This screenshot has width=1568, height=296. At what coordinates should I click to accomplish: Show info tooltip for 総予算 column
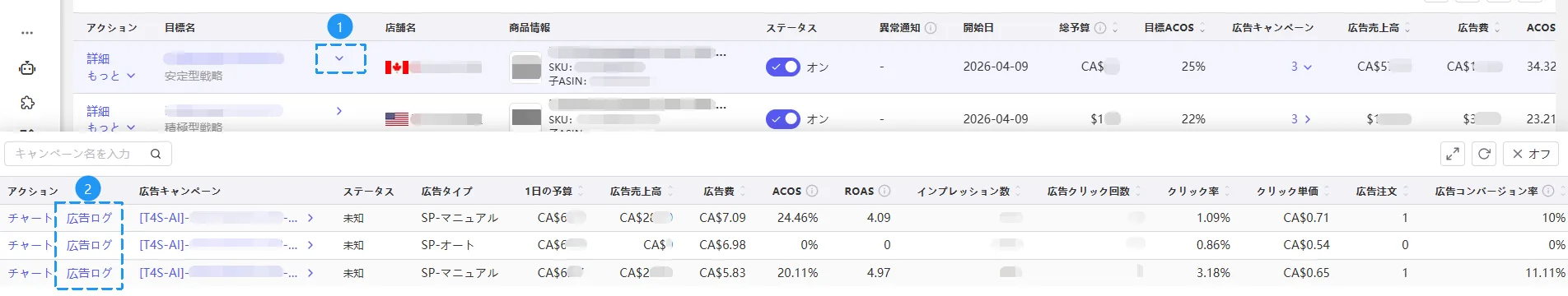point(1100,28)
